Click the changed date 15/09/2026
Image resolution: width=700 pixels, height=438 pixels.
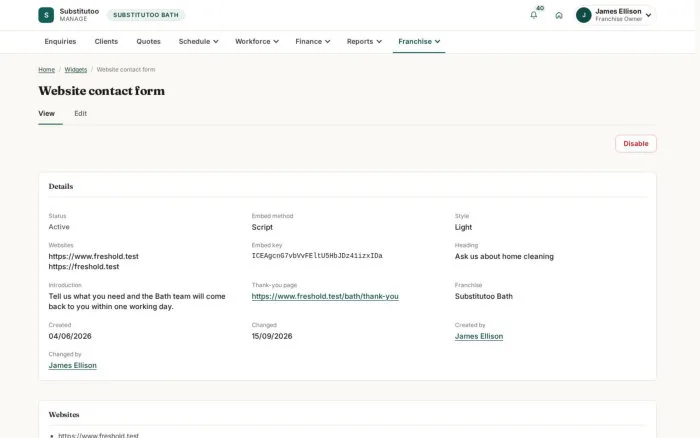(x=272, y=336)
